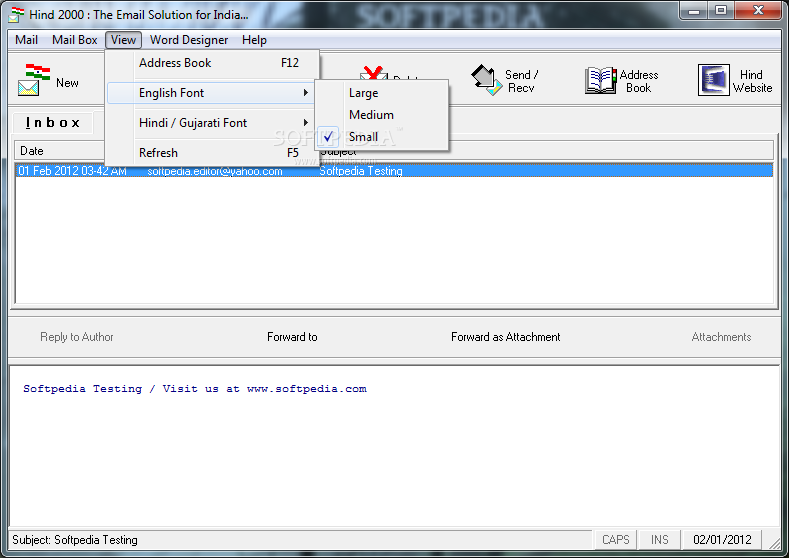Choose Medium English font size
The width and height of the screenshot is (789, 558).
[x=381, y=115]
